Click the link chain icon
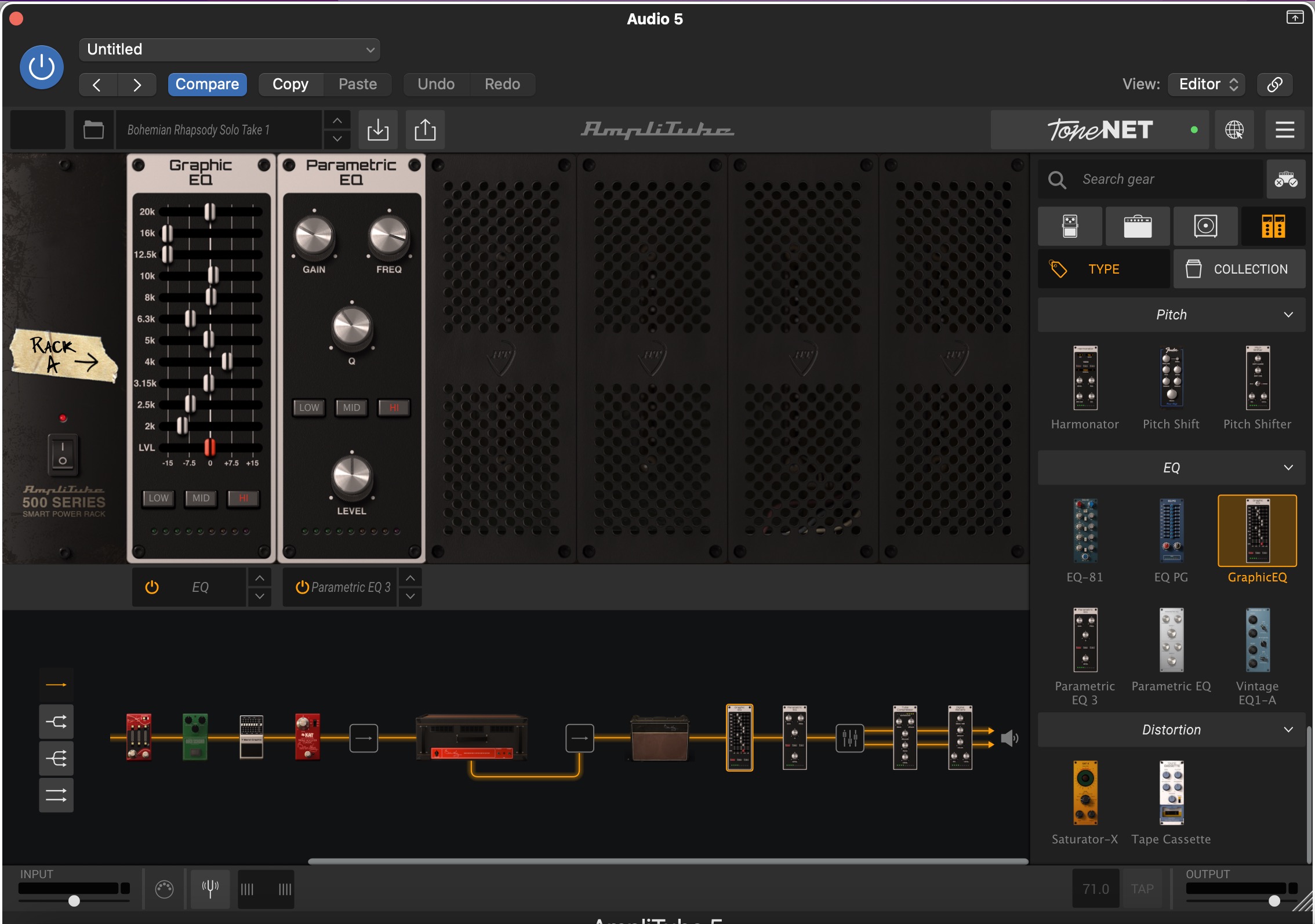The width and height of the screenshot is (1315, 924). (x=1274, y=85)
